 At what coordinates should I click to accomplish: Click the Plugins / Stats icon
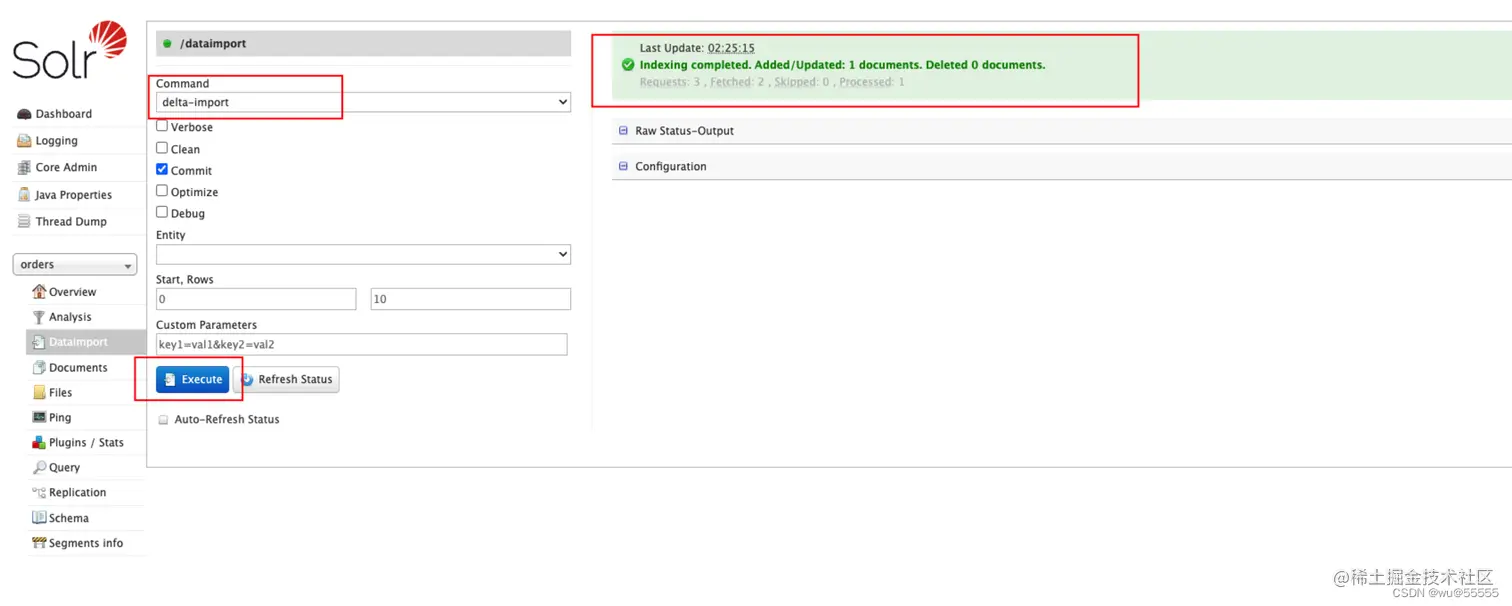point(39,442)
